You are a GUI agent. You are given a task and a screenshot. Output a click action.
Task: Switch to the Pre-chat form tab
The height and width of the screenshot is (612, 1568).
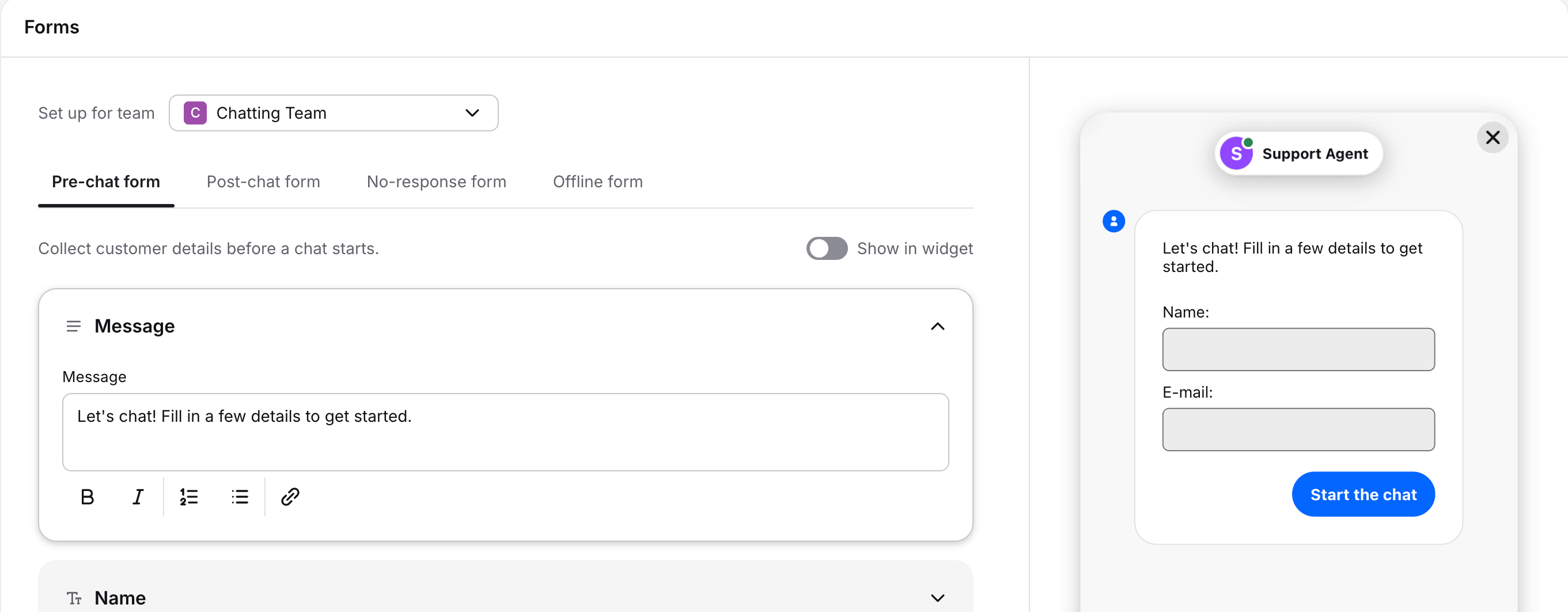click(x=106, y=182)
